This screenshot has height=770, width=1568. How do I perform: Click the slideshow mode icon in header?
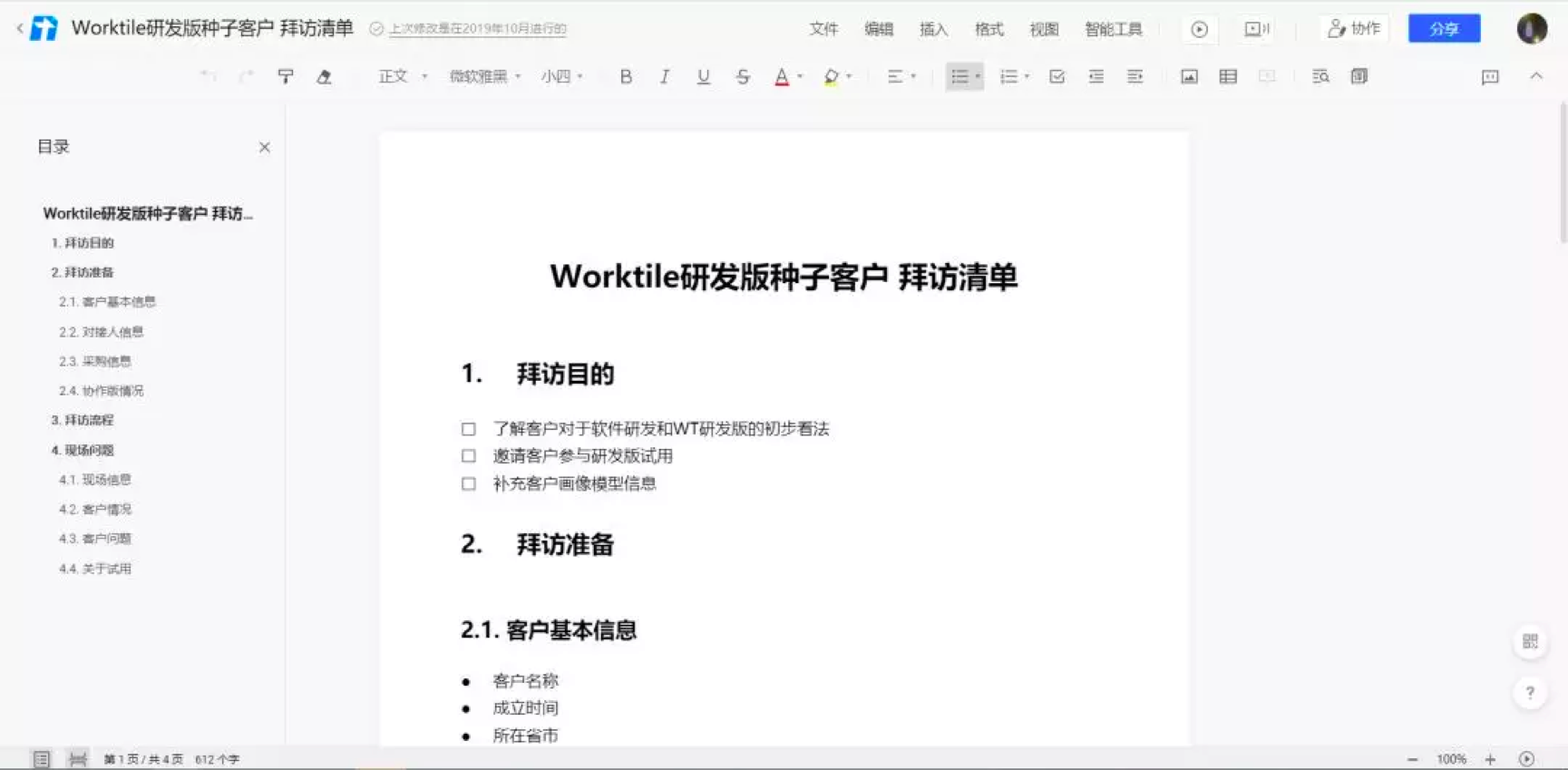click(1257, 29)
